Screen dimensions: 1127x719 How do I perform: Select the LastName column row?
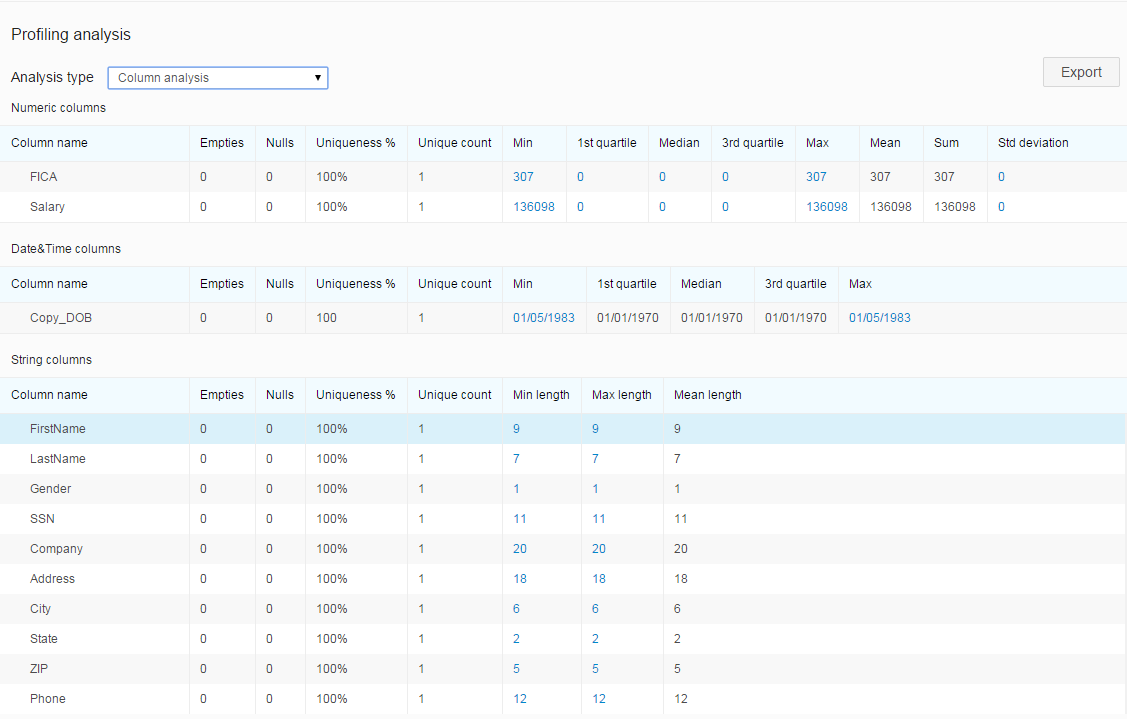point(58,459)
